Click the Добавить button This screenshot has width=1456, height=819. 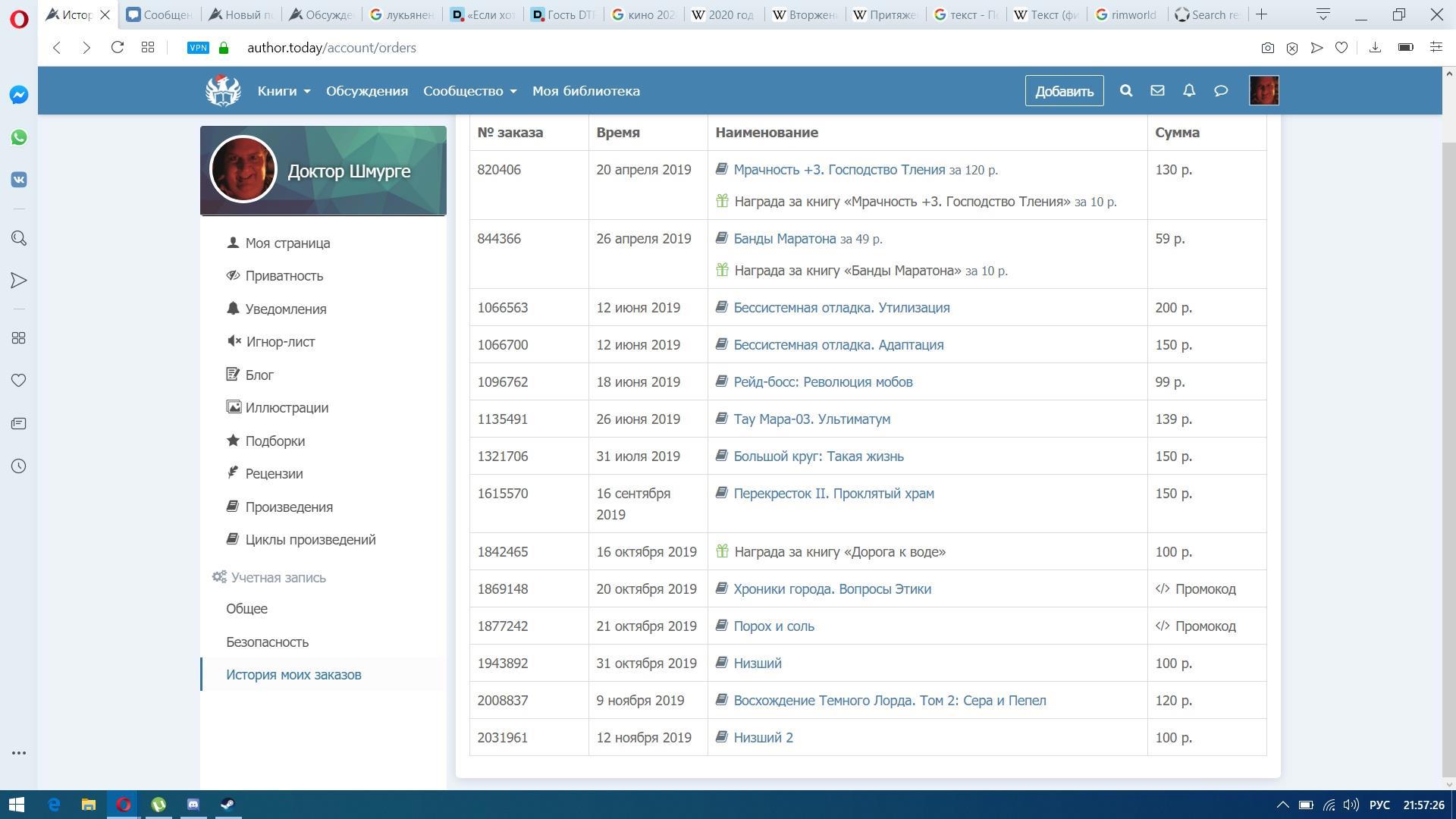click(x=1064, y=91)
